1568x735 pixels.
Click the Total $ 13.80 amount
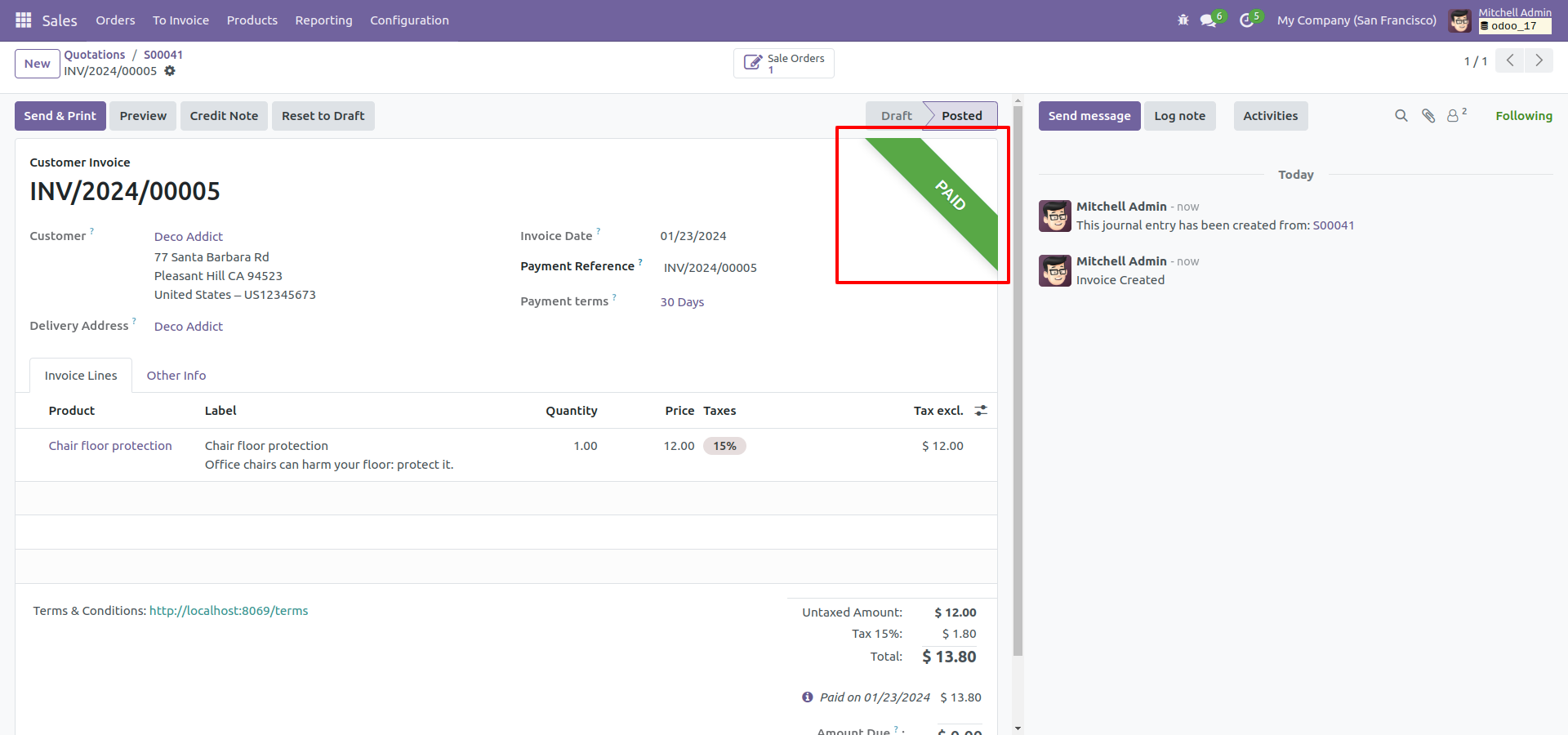pyautogui.click(x=949, y=657)
